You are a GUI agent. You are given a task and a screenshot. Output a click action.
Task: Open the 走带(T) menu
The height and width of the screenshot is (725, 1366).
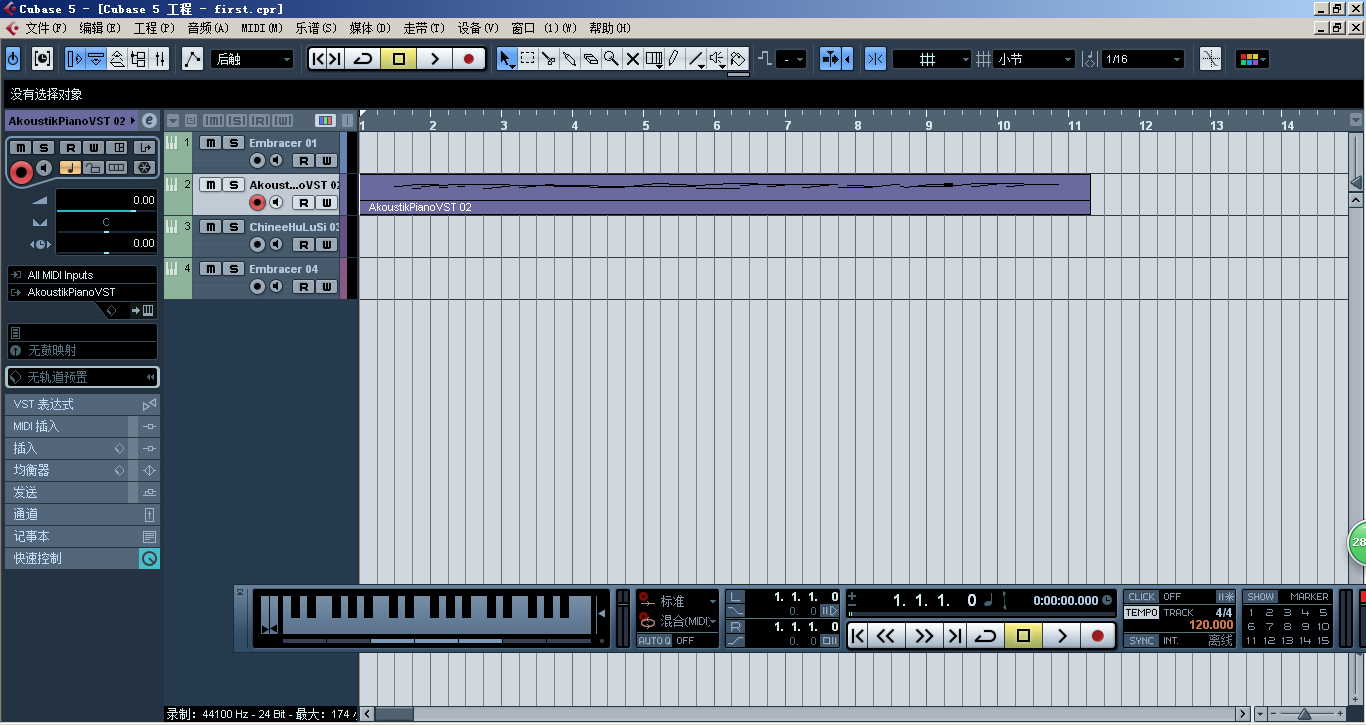click(424, 28)
